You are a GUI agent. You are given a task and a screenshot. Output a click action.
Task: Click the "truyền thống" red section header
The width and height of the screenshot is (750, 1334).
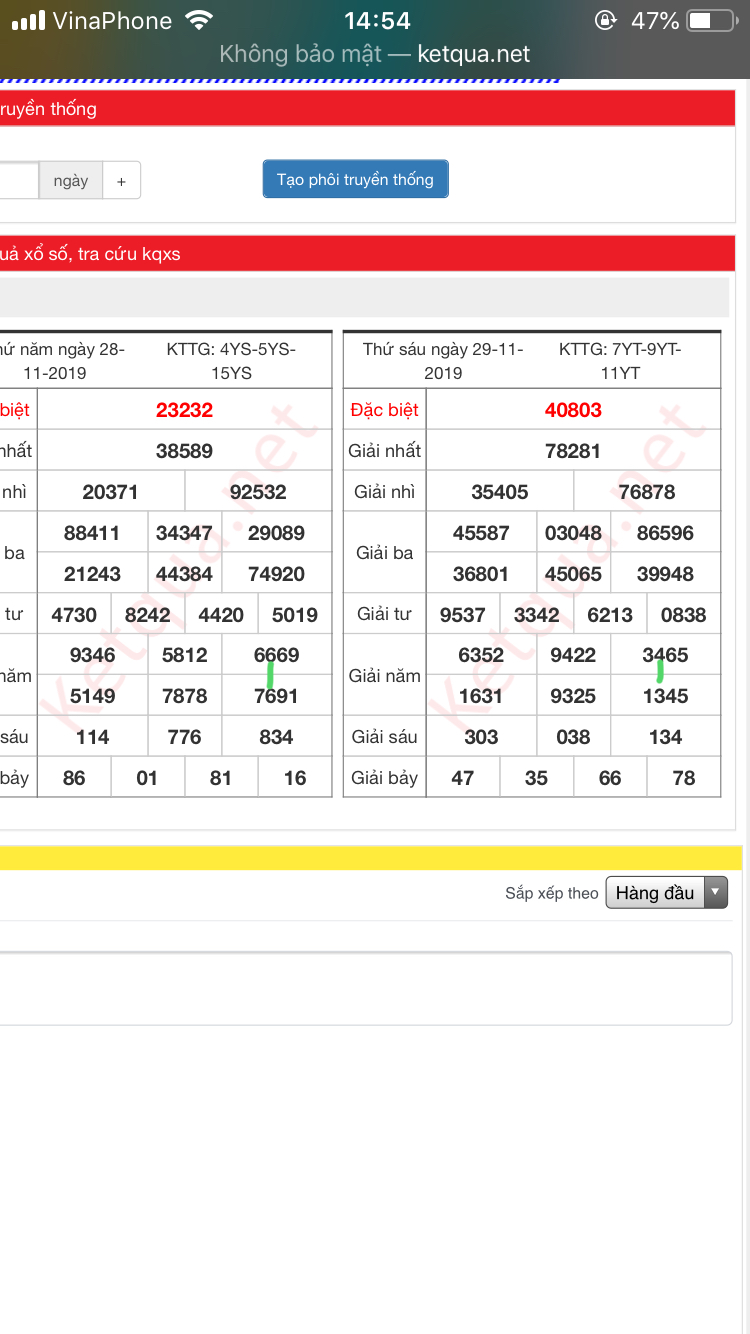(x=48, y=109)
